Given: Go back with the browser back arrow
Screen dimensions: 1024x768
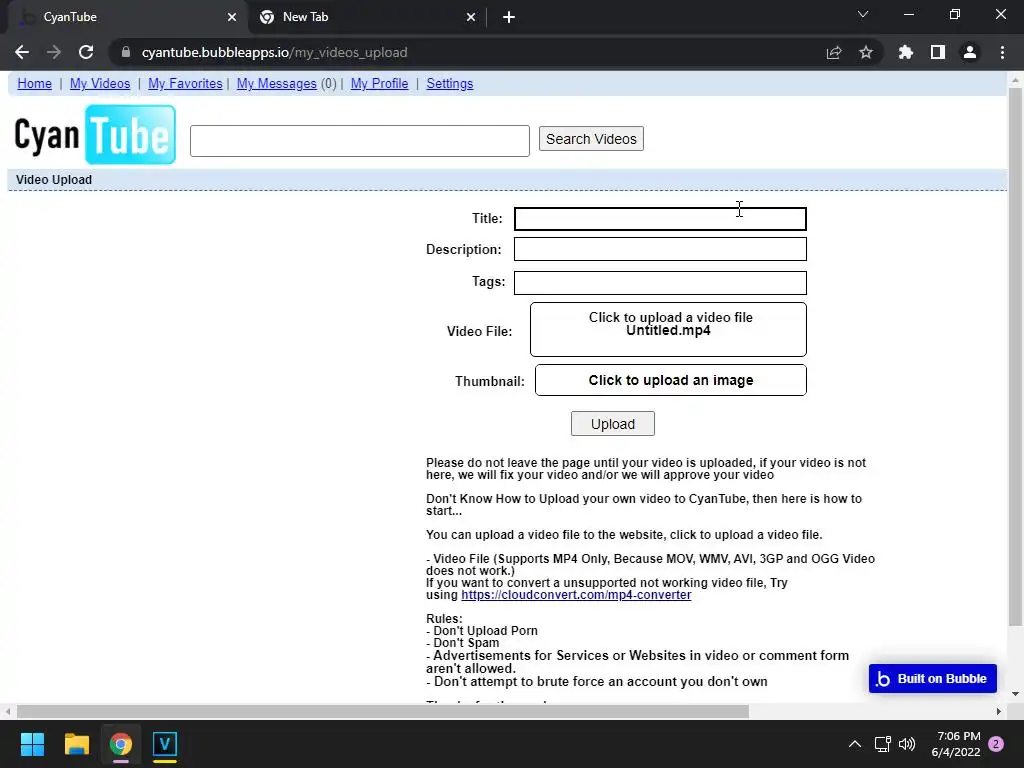Looking at the screenshot, I should pyautogui.click(x=22, y=52).
